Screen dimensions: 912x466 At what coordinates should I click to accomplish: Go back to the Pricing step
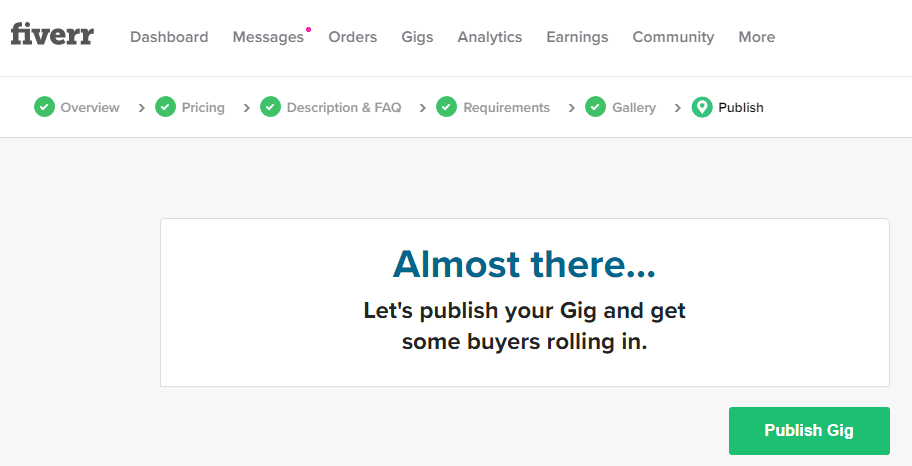203,108
